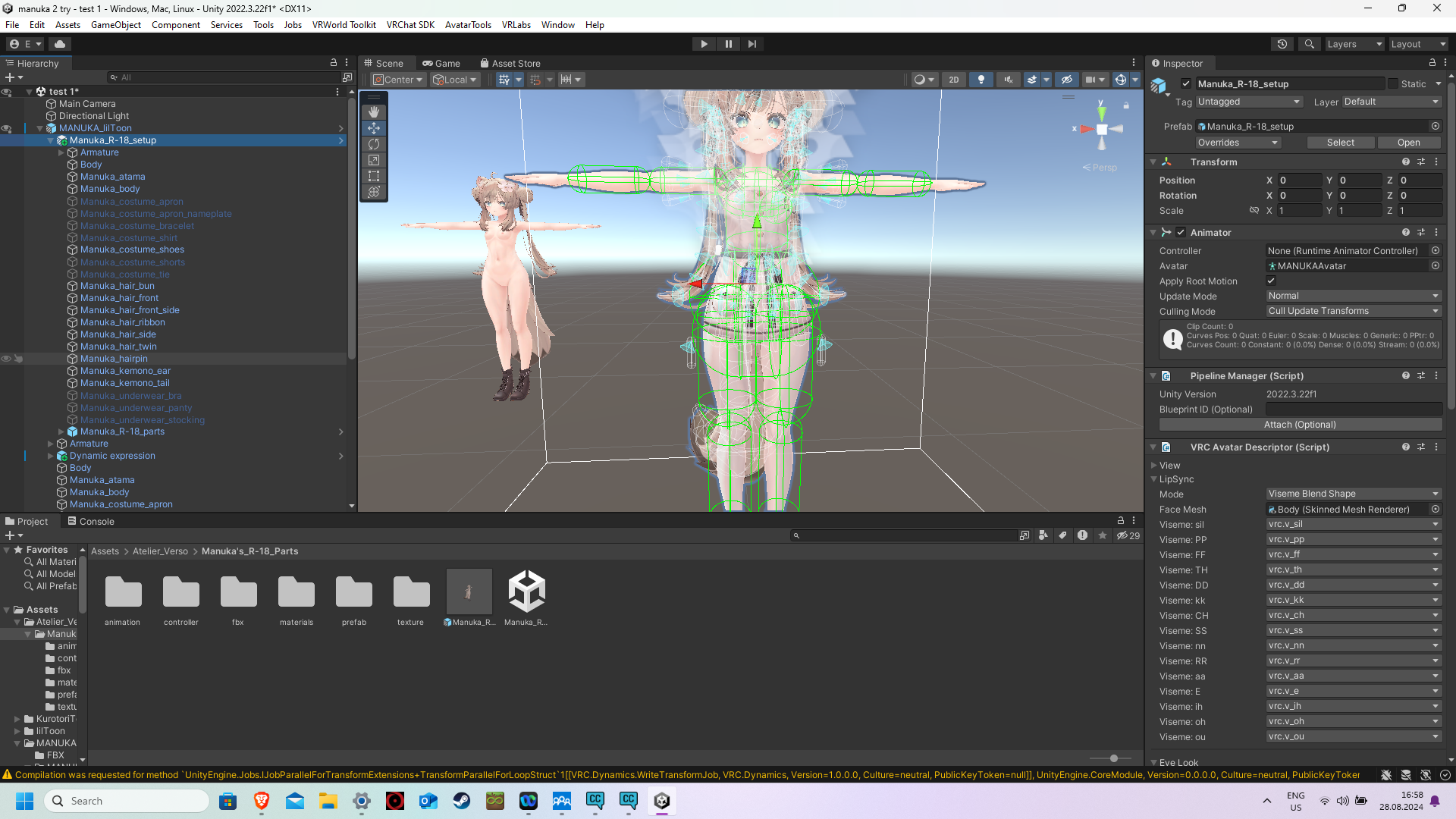Click the Play button
The height and width of the screenshot is (819, 1456).
pos(704,44)
